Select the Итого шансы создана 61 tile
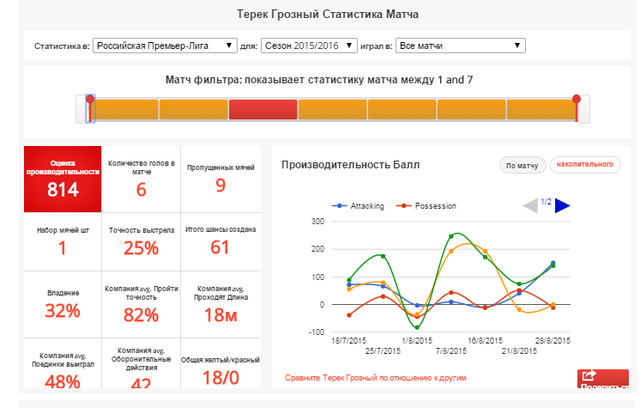The width and height of the screenshot is (640, 408). pyautogui.click(x=220, y=242)
